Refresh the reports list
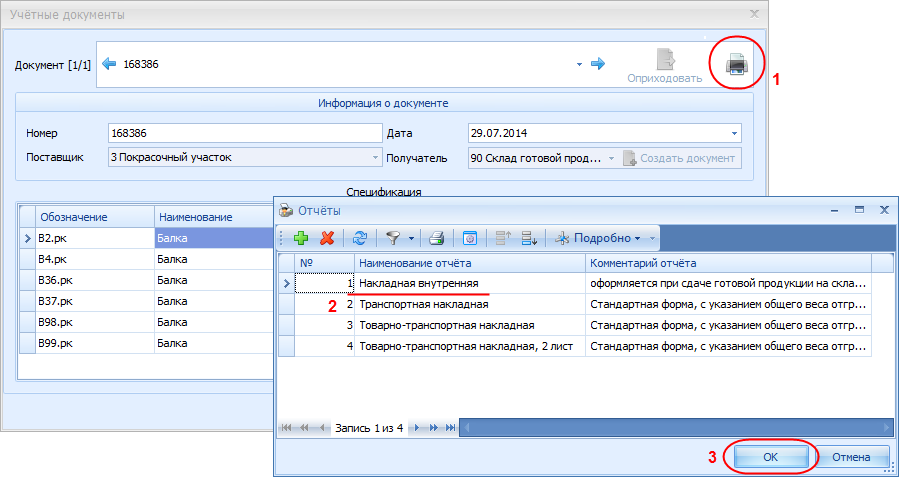The width and height of the screenshot is (899, 477). (359, 238)
